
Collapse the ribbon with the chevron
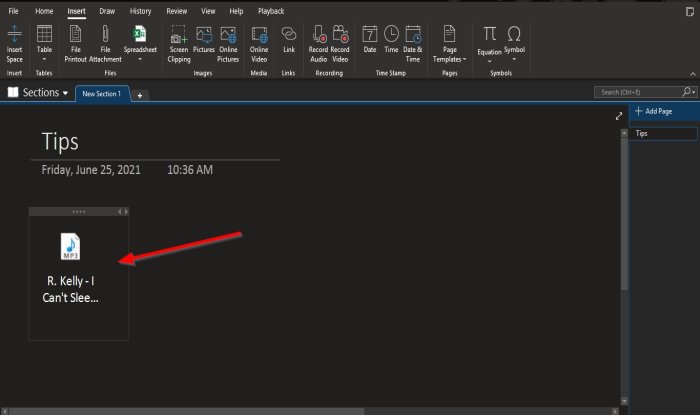(x=693, y=74)
